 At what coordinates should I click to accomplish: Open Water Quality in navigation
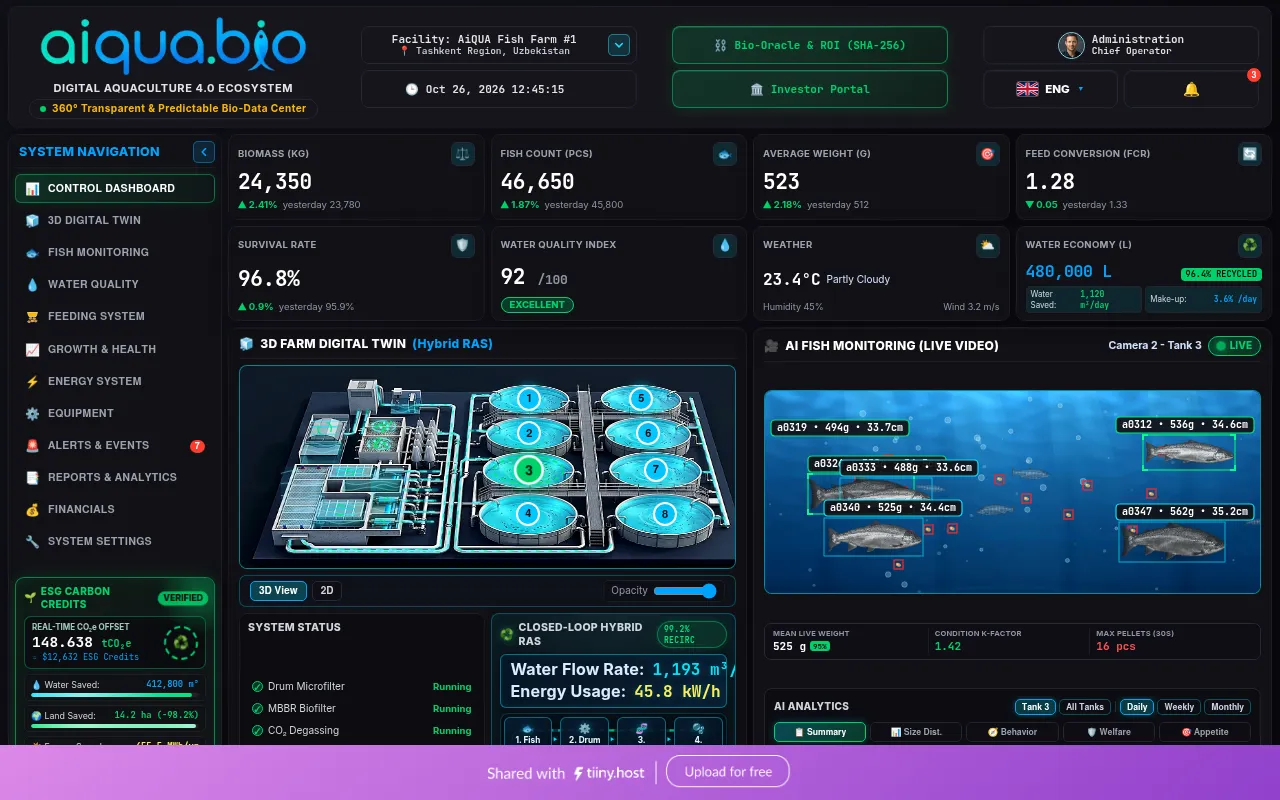coord(115,284)
